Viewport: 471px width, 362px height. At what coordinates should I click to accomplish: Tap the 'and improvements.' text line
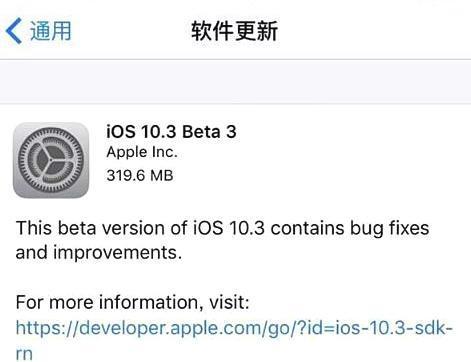tap(99, 252)
